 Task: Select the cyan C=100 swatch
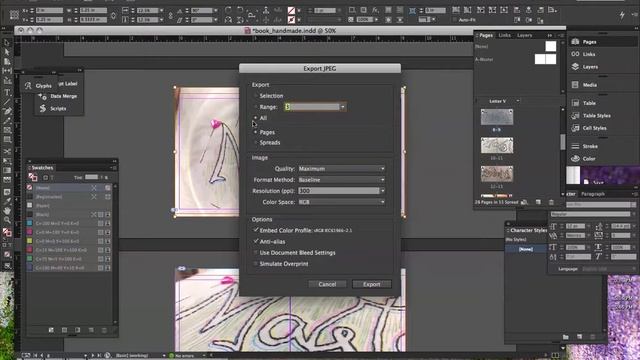pyautogui.click(x=69, y=223)
